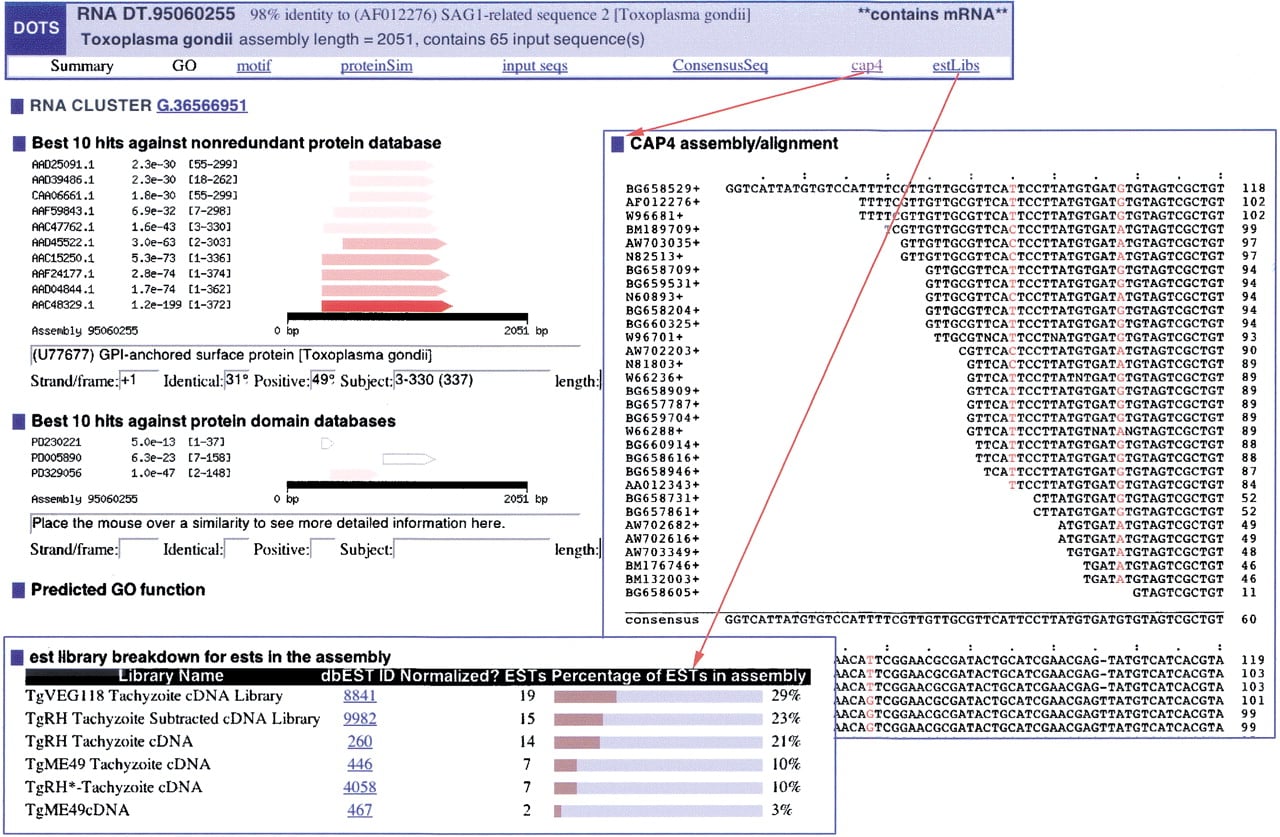
Task: Select the similarity arrow for AAD25091.1
Action: click(391, 164)
